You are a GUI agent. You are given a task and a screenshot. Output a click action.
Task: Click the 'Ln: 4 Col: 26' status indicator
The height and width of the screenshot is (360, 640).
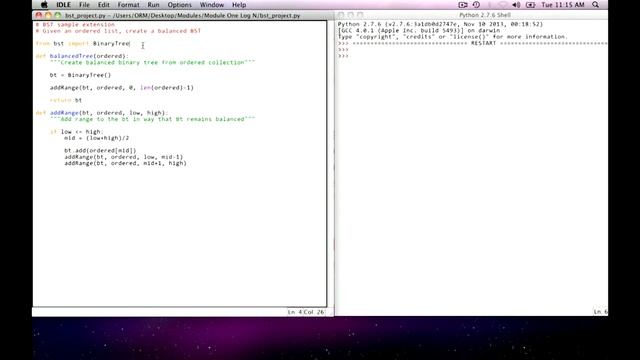click(x=306, y=312)
